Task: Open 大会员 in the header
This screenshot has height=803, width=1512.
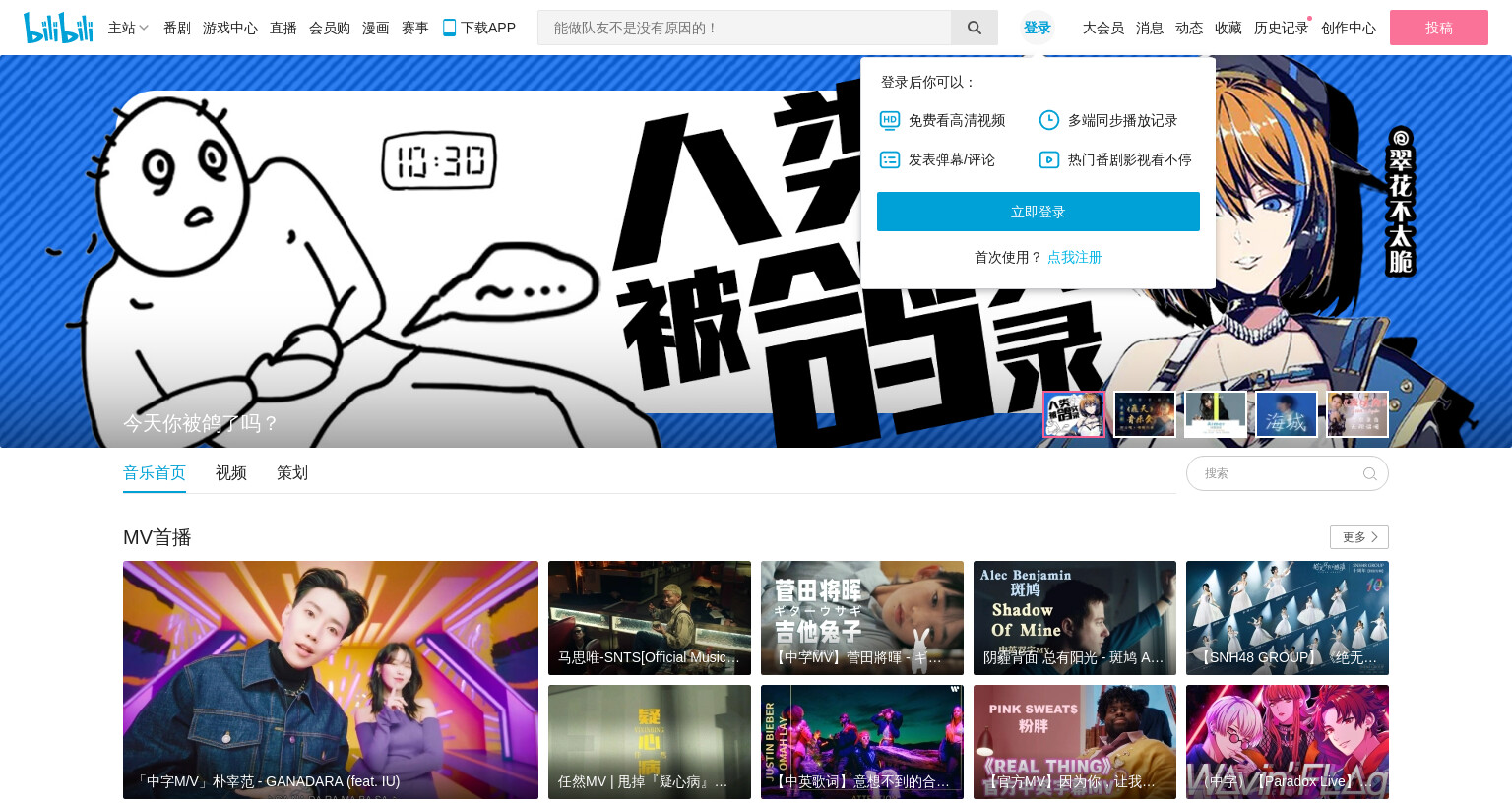Action: coord(1103,28)
